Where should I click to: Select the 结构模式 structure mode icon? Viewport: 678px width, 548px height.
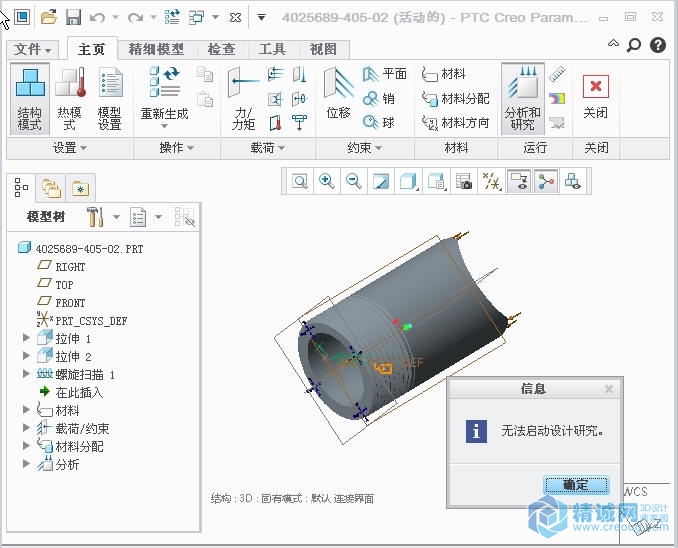30,99
